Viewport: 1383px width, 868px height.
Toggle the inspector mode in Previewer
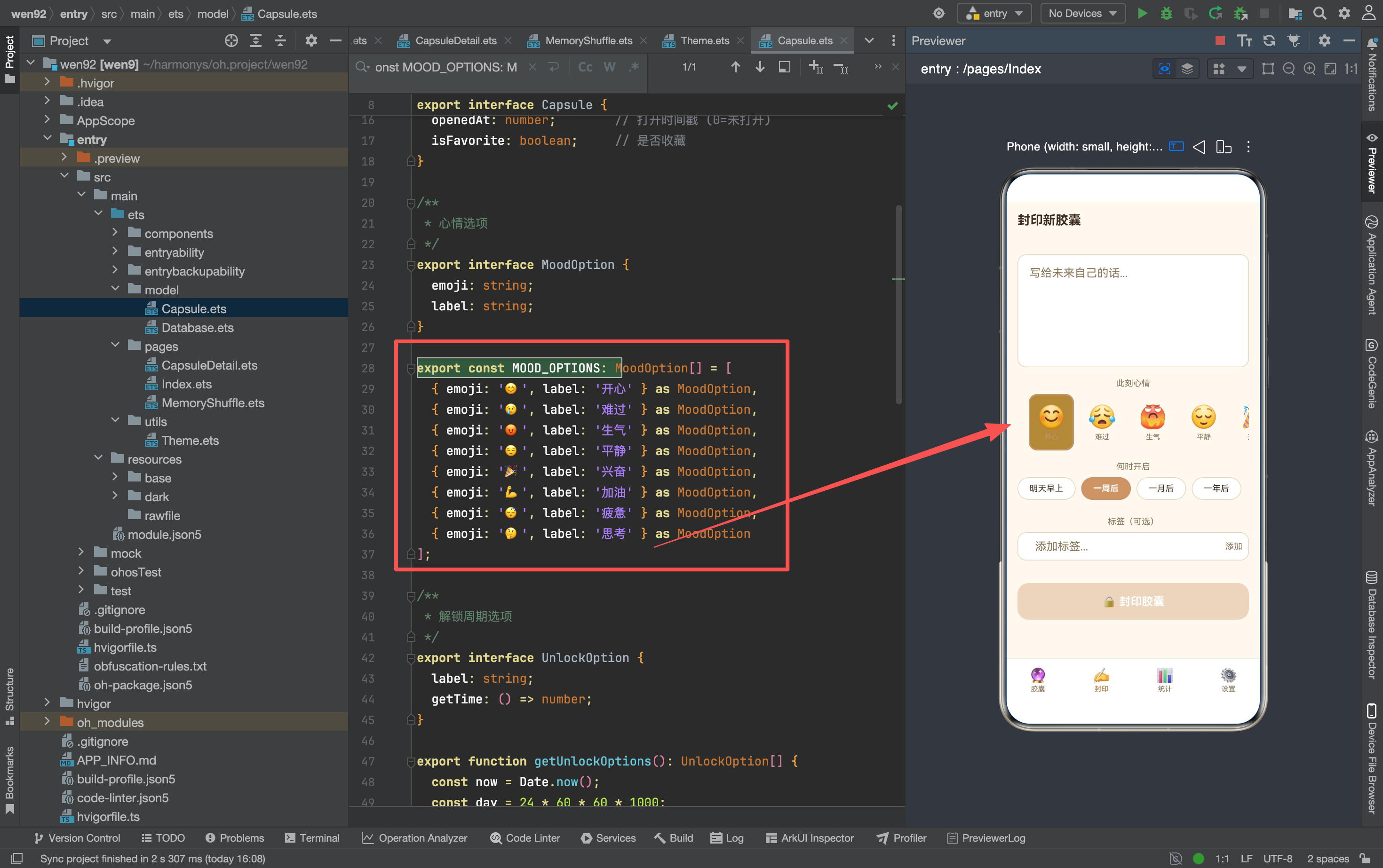click(1164, 69)
